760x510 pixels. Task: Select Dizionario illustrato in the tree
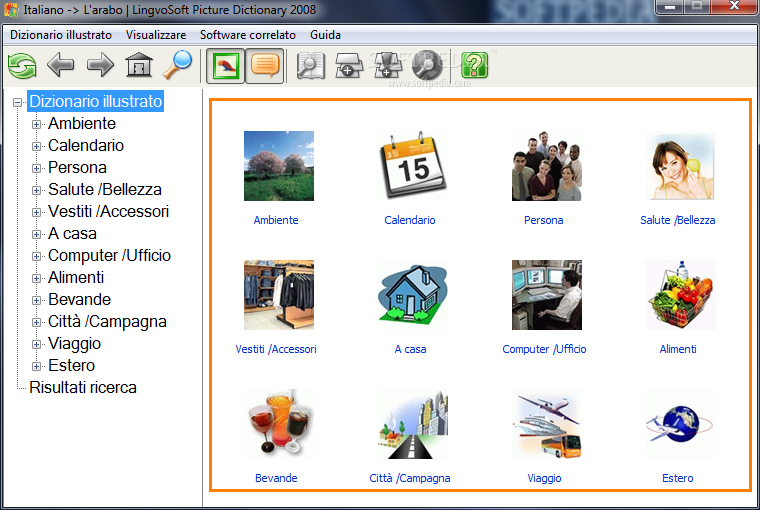(x=95, y=101)
